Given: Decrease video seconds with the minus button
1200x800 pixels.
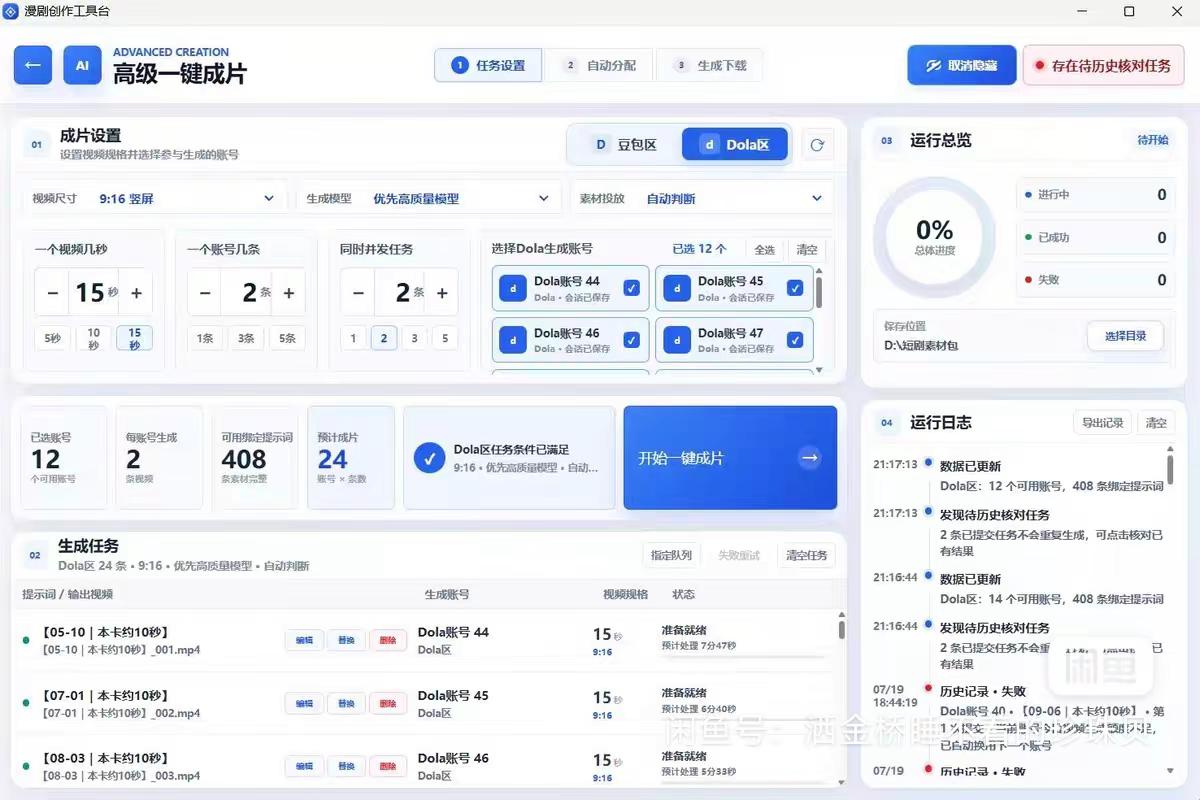Looking at the screenshot, I should [x=53, y=293].
